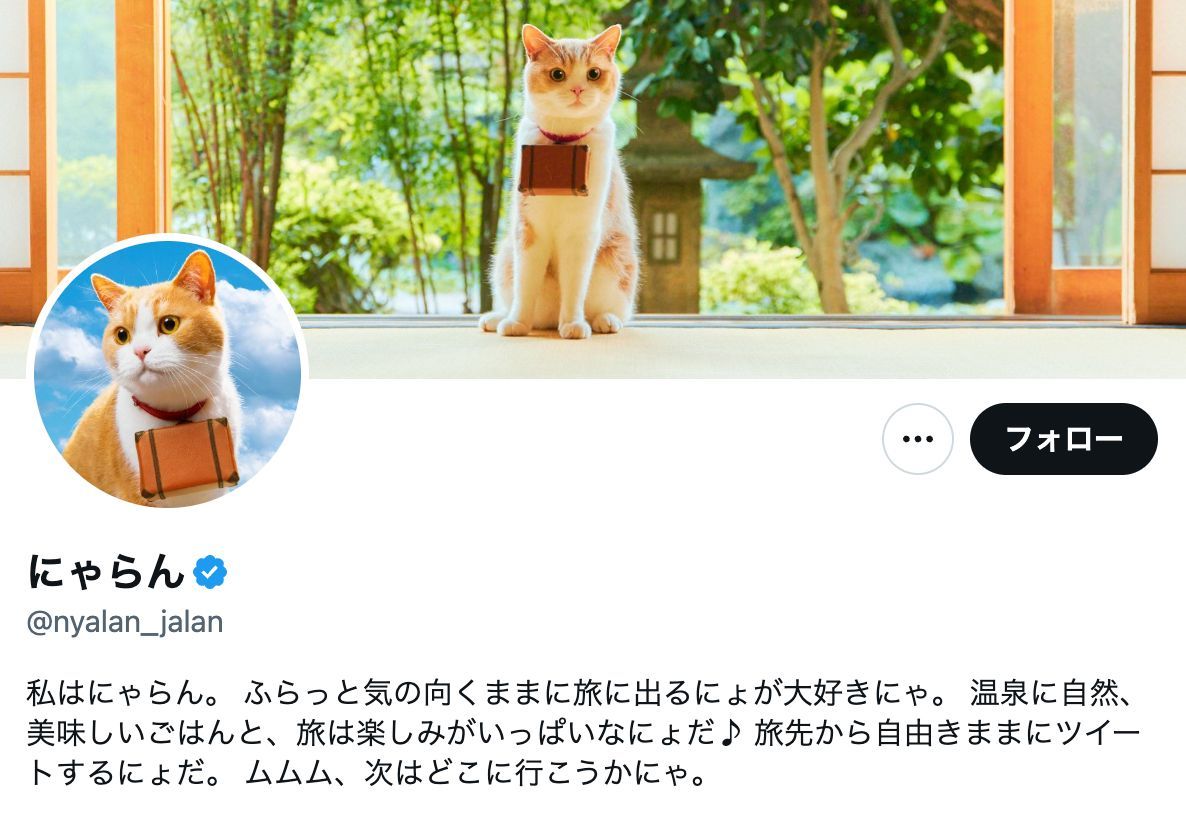Viewport: 1186px width, 820px height.
Task: Open the garden header banner image
Action: pyautogui.click(x=593, y=189)
